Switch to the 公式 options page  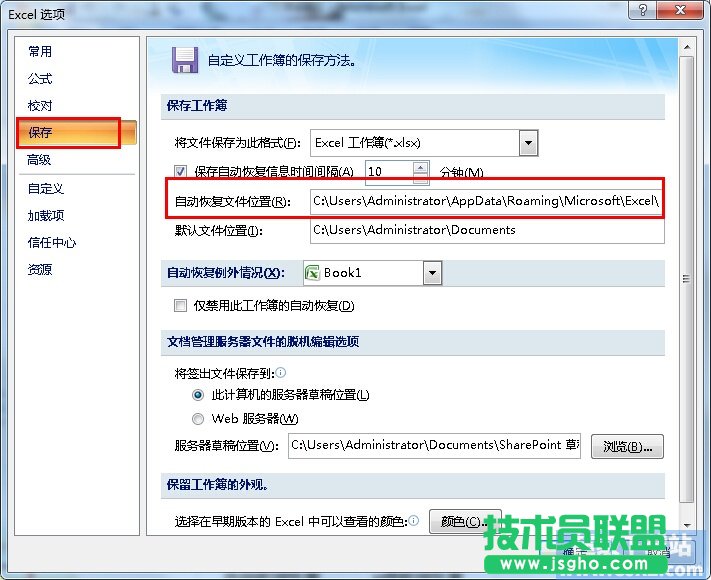pos(40,79)
